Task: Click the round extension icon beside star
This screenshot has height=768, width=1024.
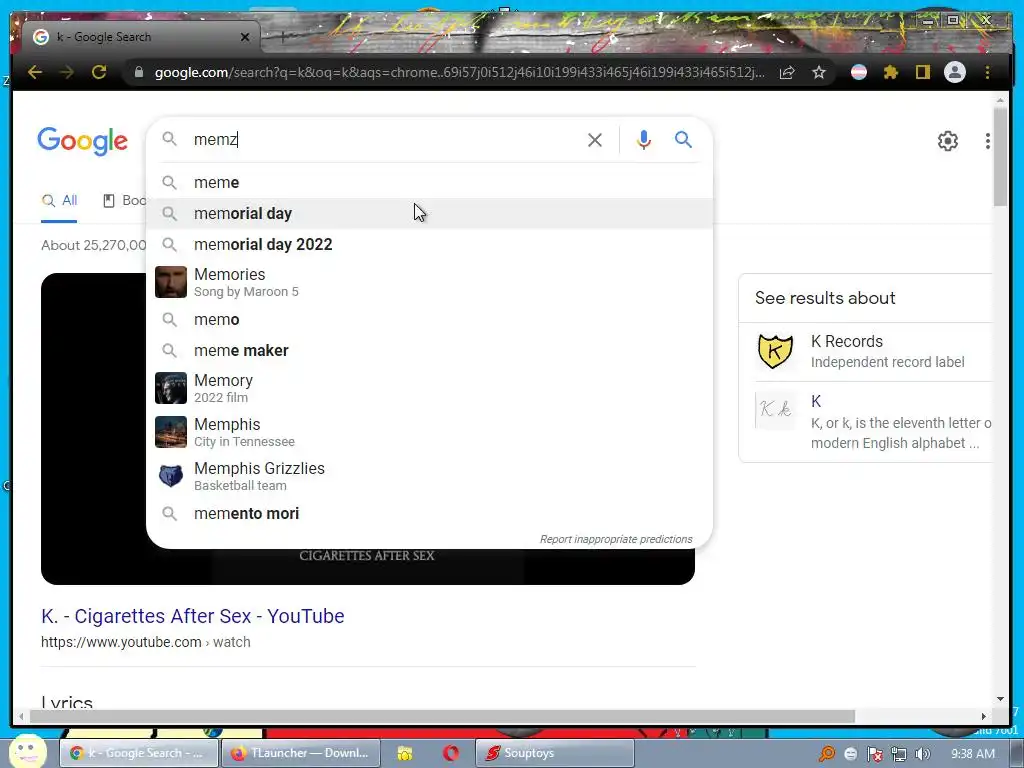Action: (859, 72)
